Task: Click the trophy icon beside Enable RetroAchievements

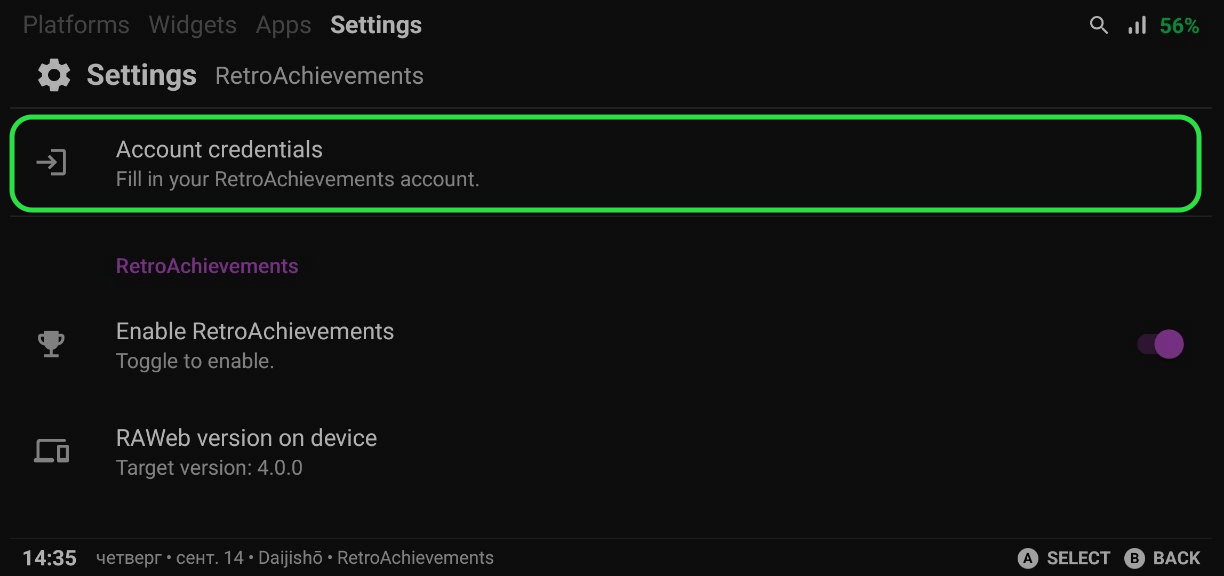Action: [51, 344]
